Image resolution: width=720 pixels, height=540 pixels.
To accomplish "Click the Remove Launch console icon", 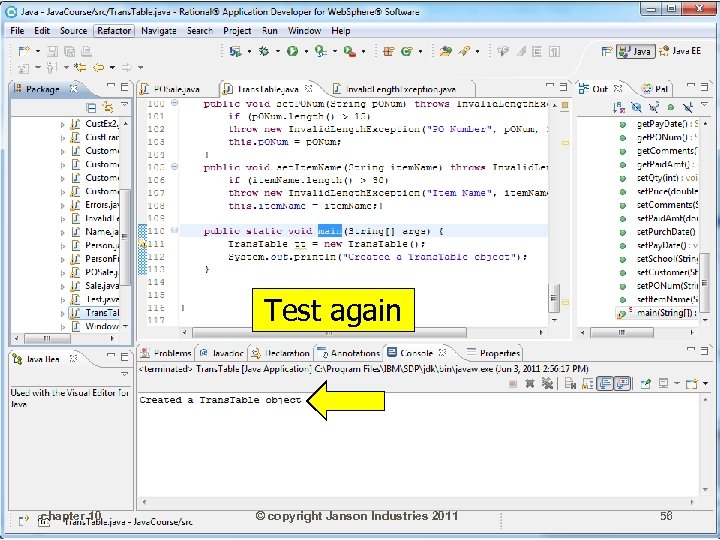I will (x=530, y=383).
